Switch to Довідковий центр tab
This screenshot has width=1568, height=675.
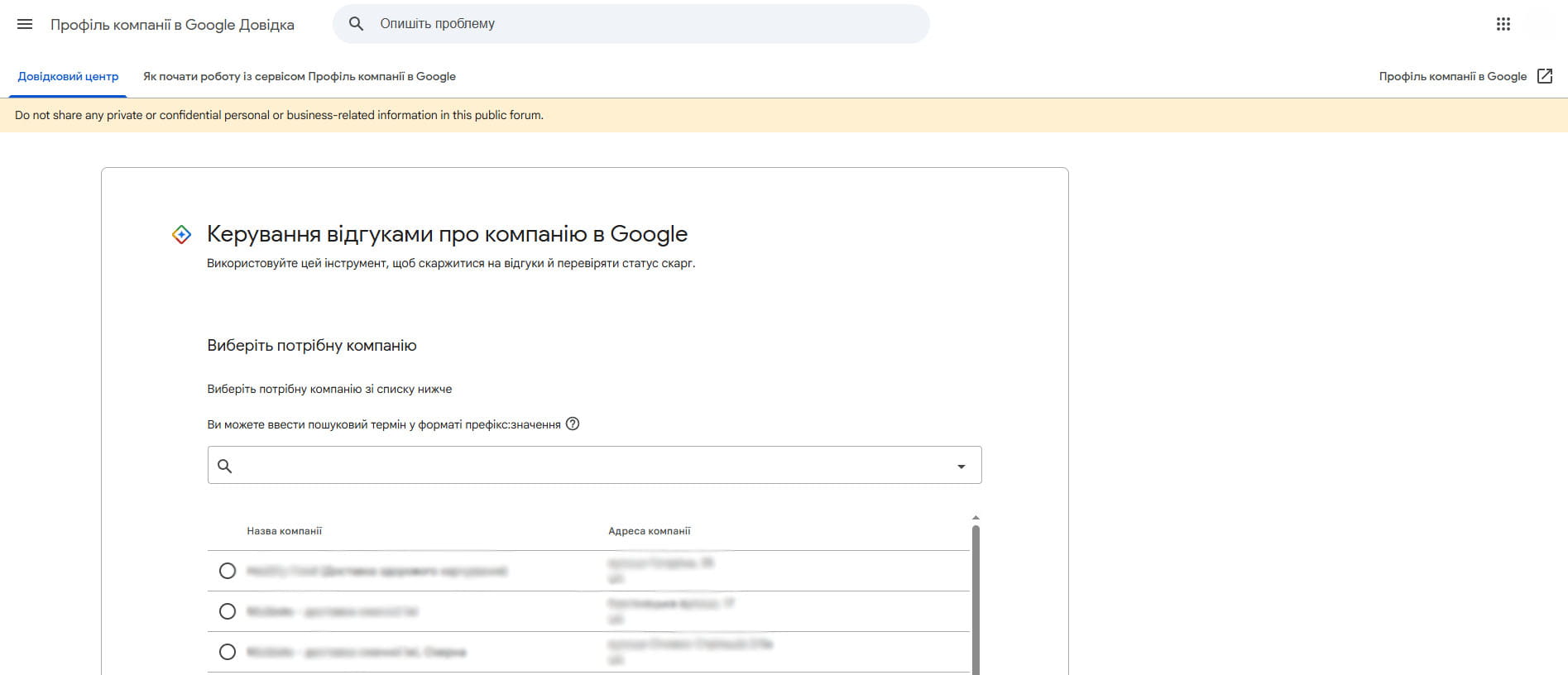[68, 76]
